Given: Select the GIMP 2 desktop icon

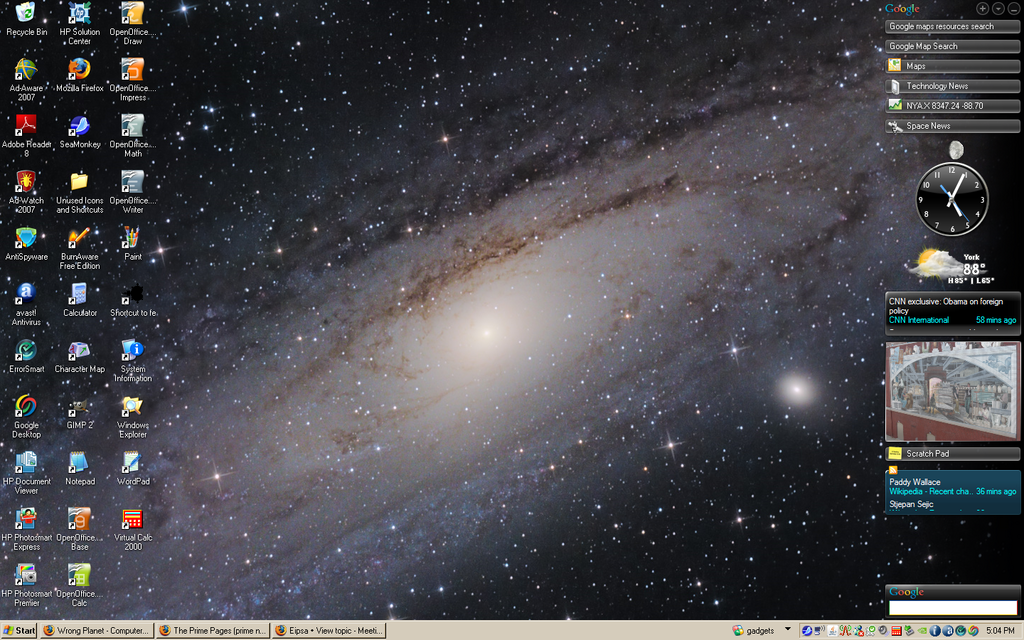Looking at the screenshot, I should 80,411.
